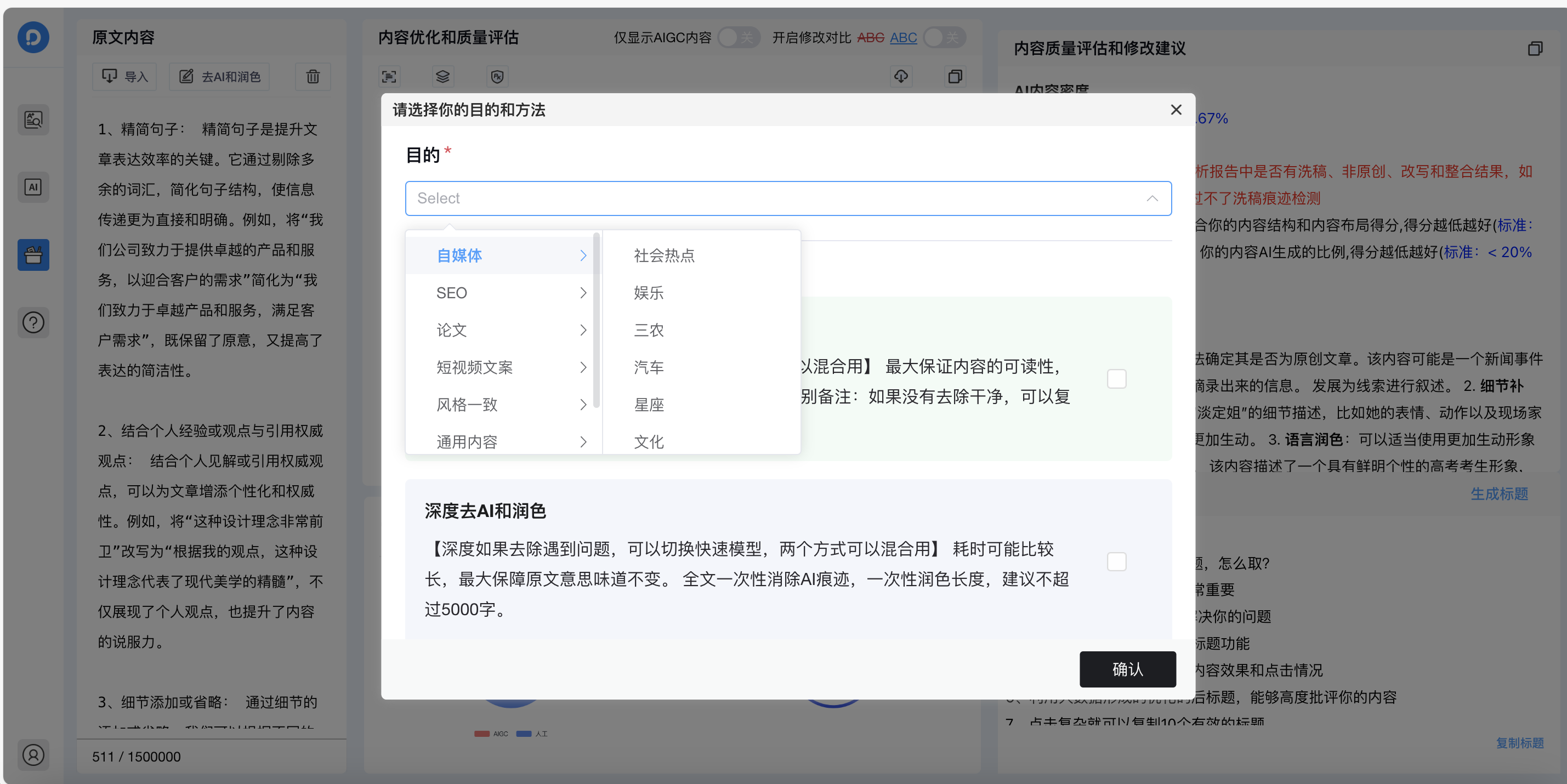Click the layers stack icon in toolbar
The image size is (1567, 784).
coord(442,77)
